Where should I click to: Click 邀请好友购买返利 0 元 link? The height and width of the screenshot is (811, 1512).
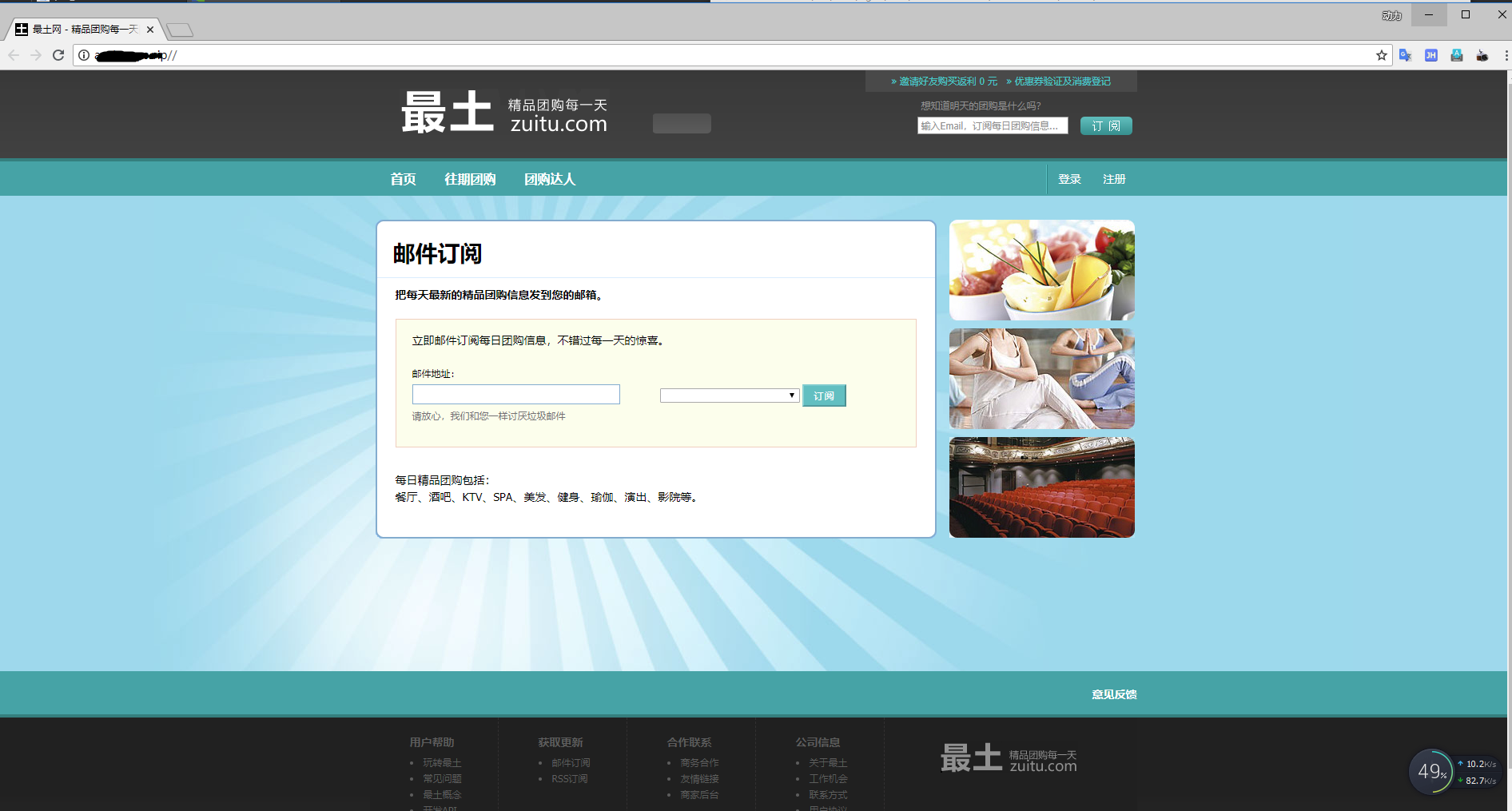[945, 81]
